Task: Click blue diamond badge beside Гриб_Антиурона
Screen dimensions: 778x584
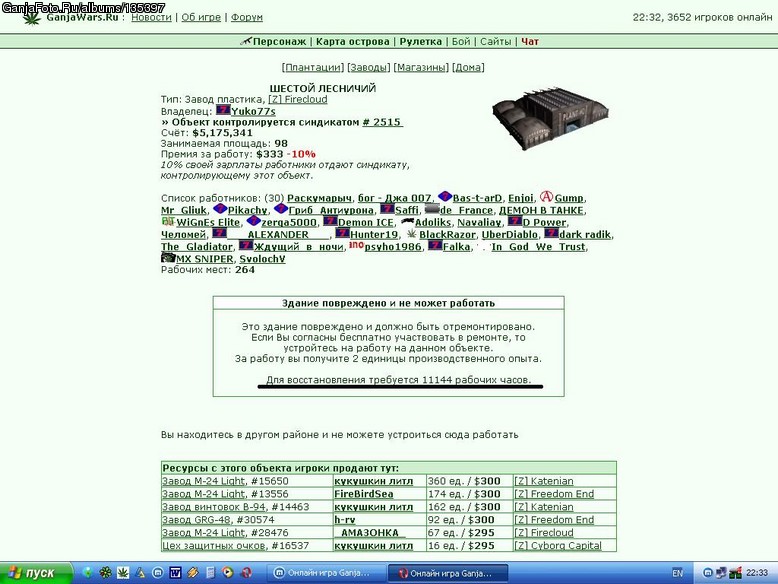Action: (281, 209)
